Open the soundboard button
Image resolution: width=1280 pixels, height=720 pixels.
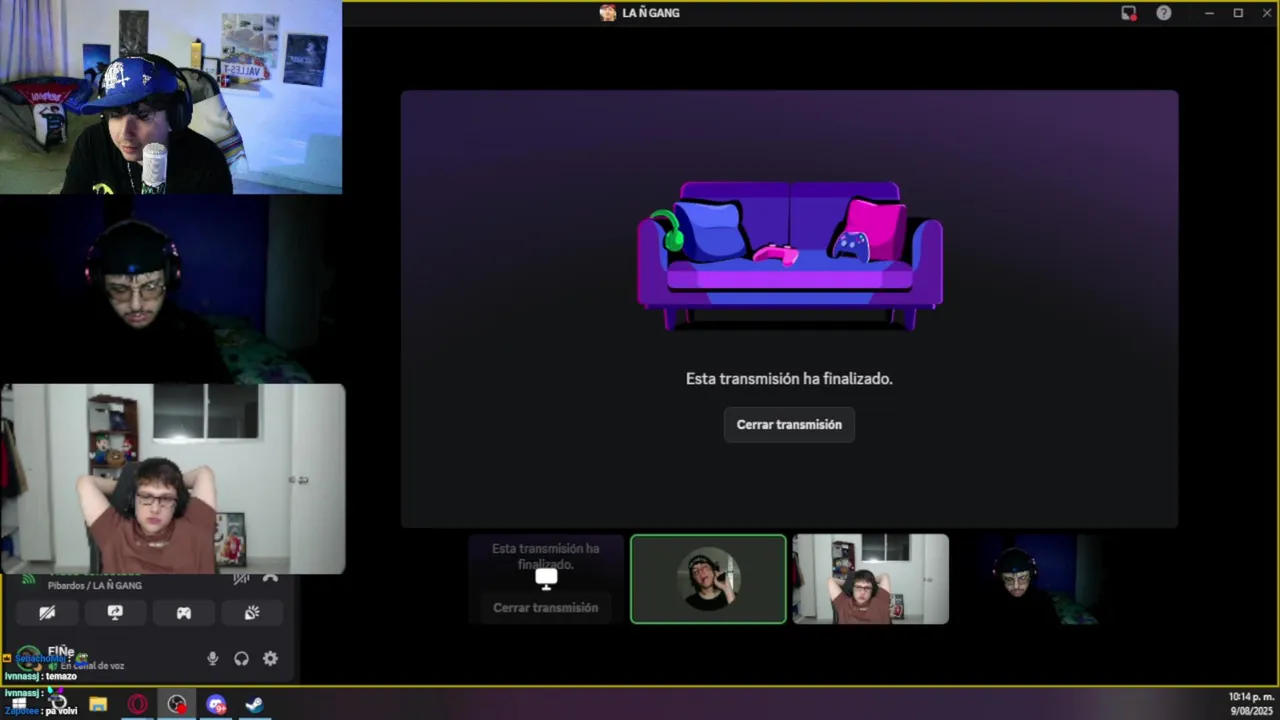click(x=251, y=613)
